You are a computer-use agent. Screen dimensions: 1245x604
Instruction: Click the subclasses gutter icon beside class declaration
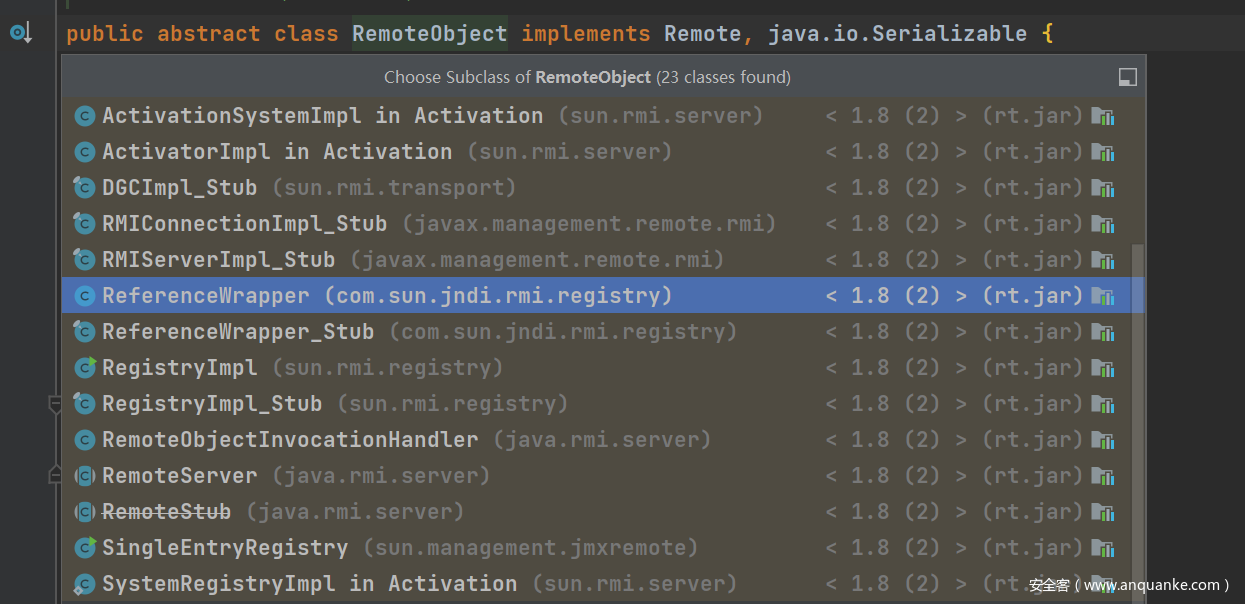point(20,34)
